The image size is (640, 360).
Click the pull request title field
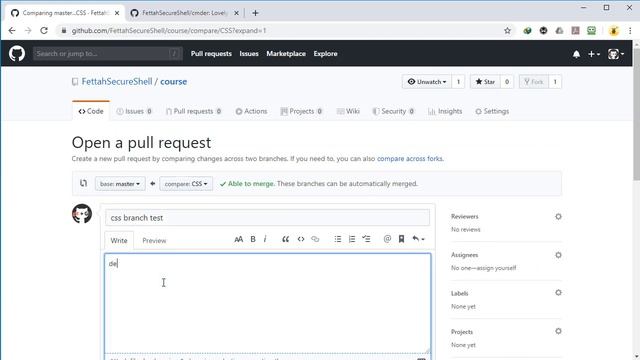(267, 218)
